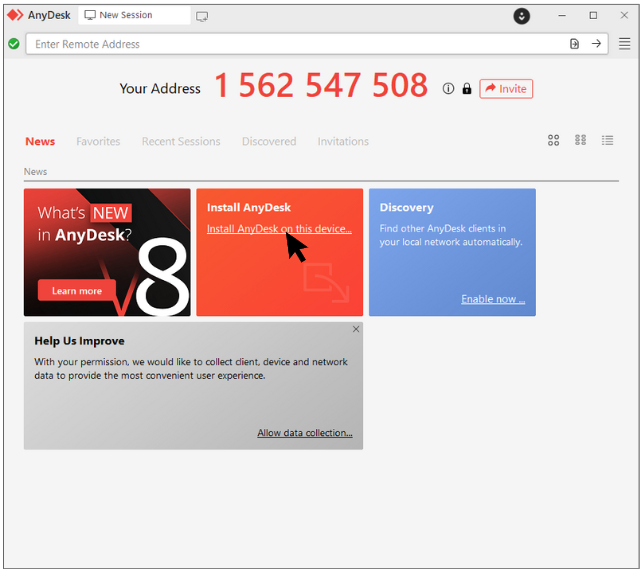Click the Install AnyDesk card heading

249,208
